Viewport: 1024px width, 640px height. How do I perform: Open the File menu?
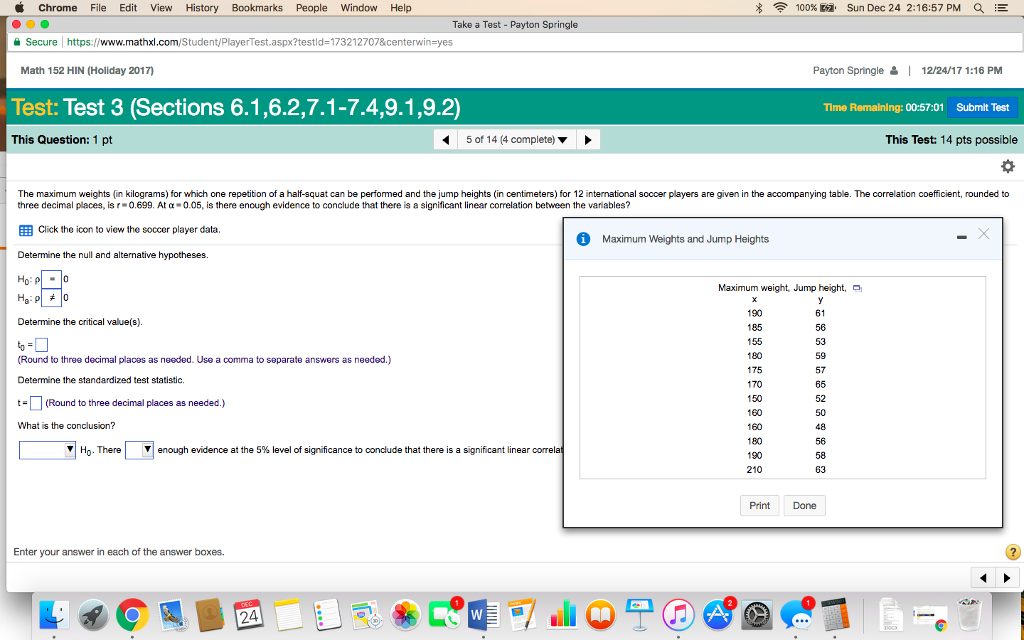[x=98, y=8]
